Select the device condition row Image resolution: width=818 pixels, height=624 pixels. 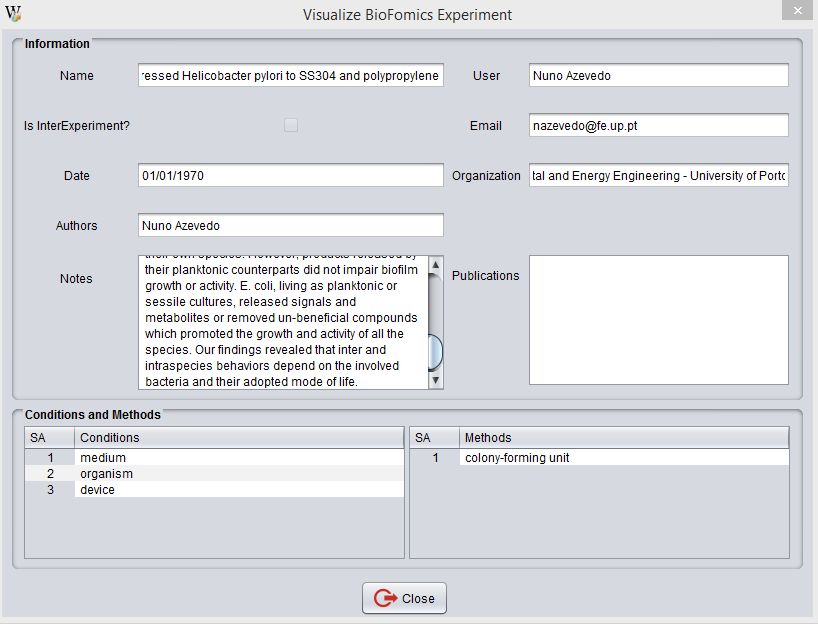(214, 489)
